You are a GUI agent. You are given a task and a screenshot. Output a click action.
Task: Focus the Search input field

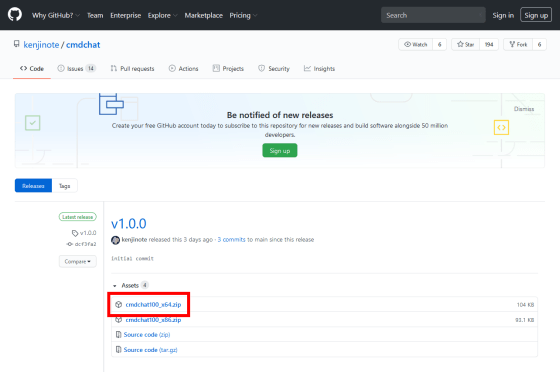click(433, 15)
